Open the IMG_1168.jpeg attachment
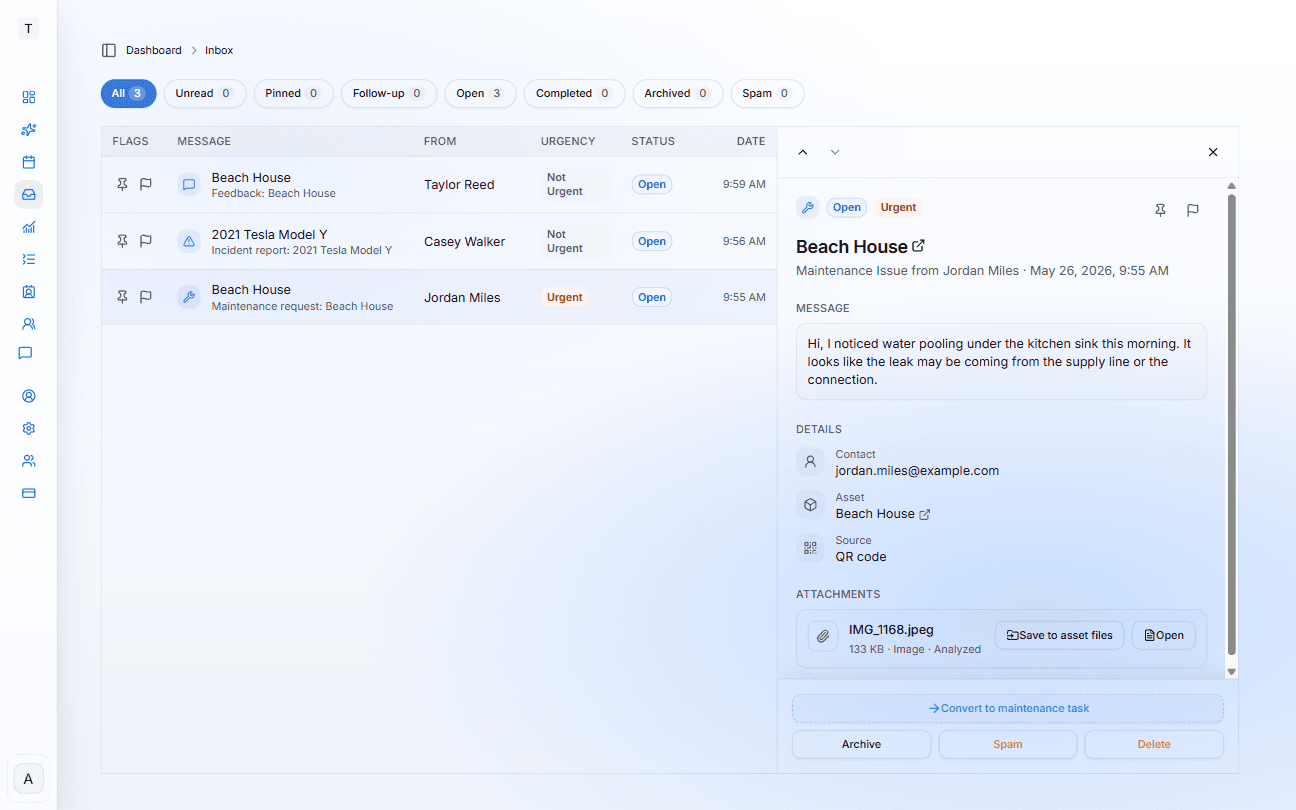The width and height of the screenshot is (1296, 810). pos(1164,635)
